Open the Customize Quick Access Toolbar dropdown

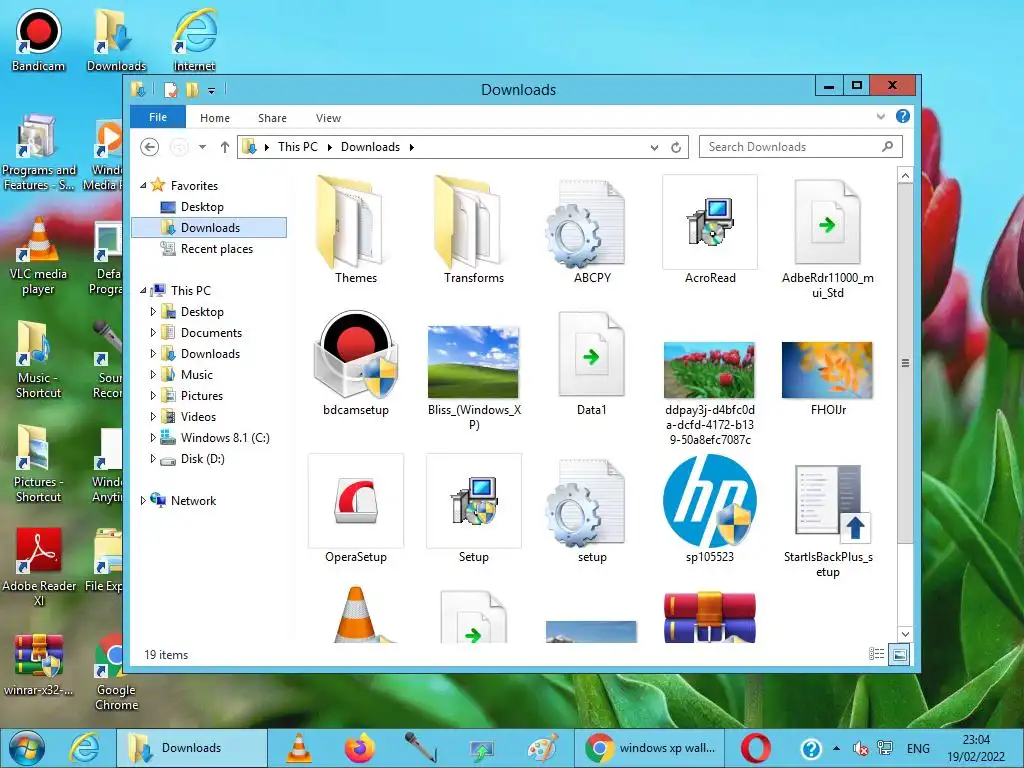212,91
